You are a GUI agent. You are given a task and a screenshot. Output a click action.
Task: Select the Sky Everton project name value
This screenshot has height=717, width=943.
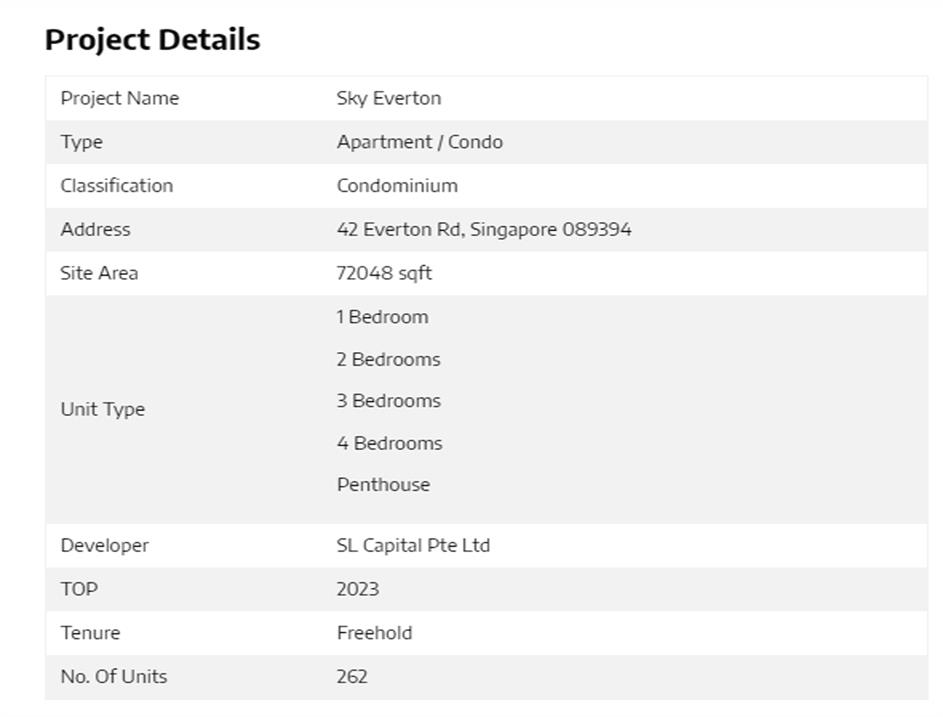pos(388,98)
